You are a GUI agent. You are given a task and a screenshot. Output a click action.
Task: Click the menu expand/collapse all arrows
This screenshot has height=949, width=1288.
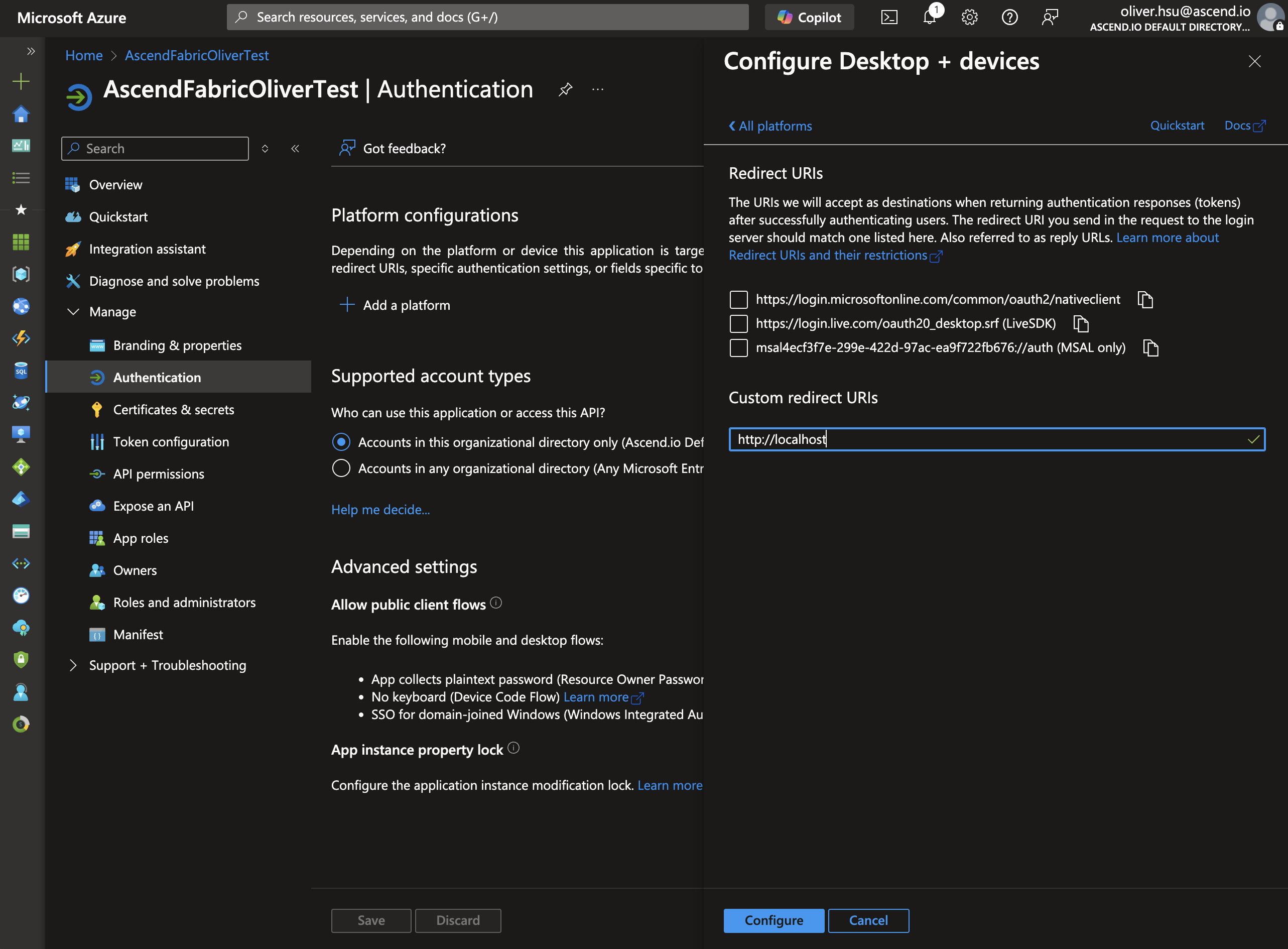coord(265,149)
